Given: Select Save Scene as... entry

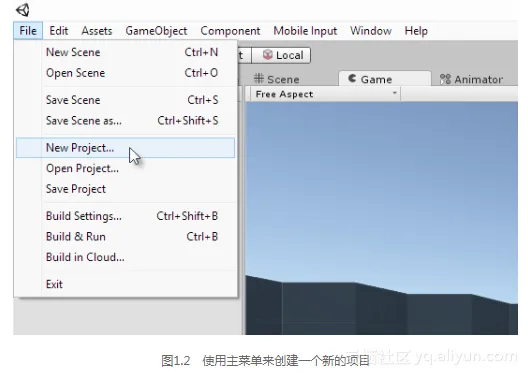Looking at the screenshot, I should (126, 121).
